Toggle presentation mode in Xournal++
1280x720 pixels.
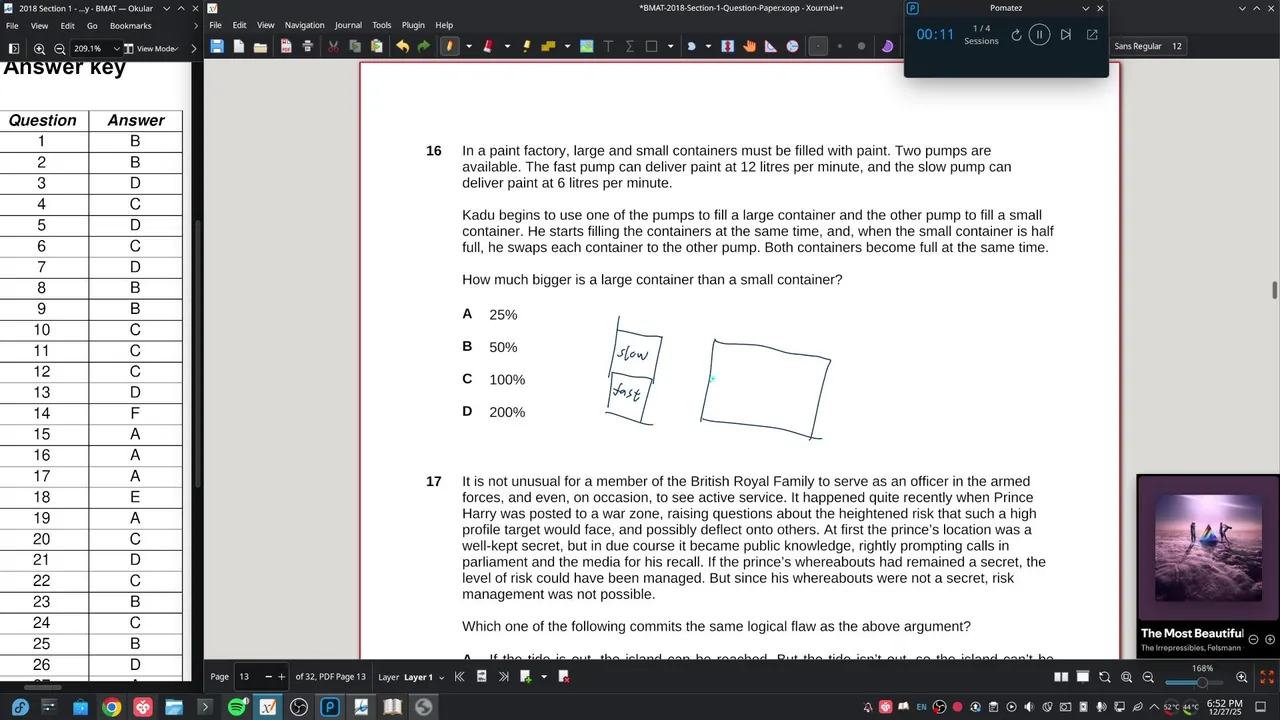point(1083,677)
